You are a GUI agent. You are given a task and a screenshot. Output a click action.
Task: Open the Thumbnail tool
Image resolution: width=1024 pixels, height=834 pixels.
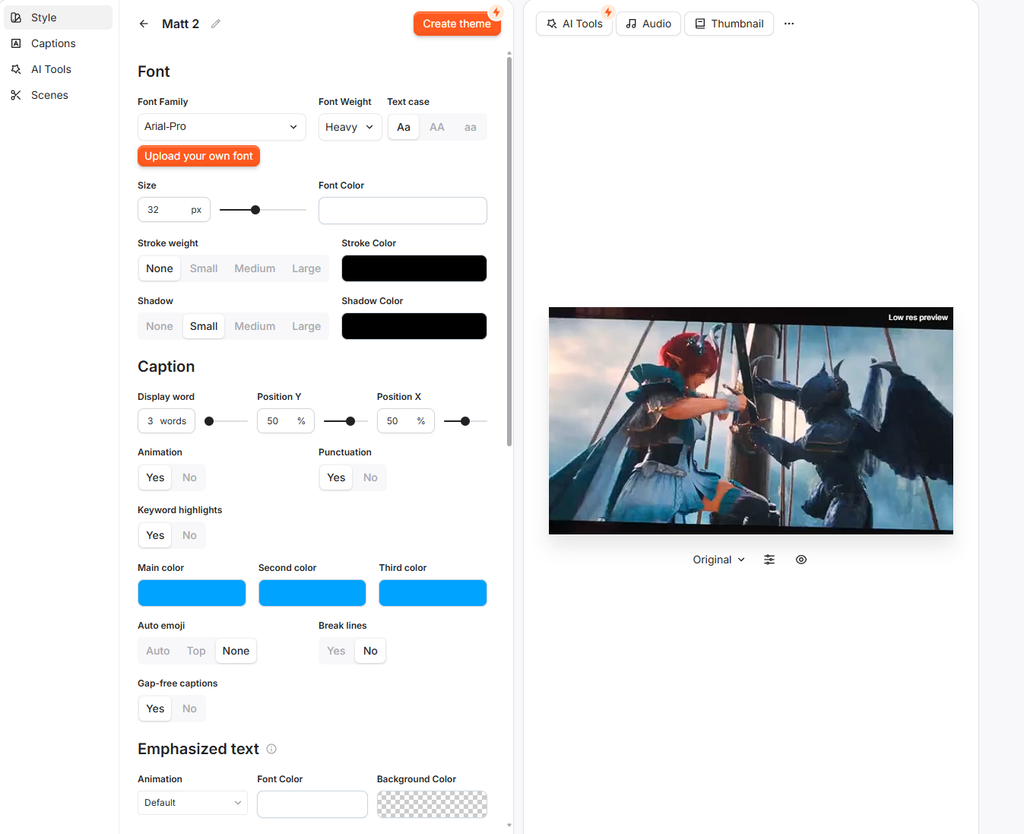point(729,24)
